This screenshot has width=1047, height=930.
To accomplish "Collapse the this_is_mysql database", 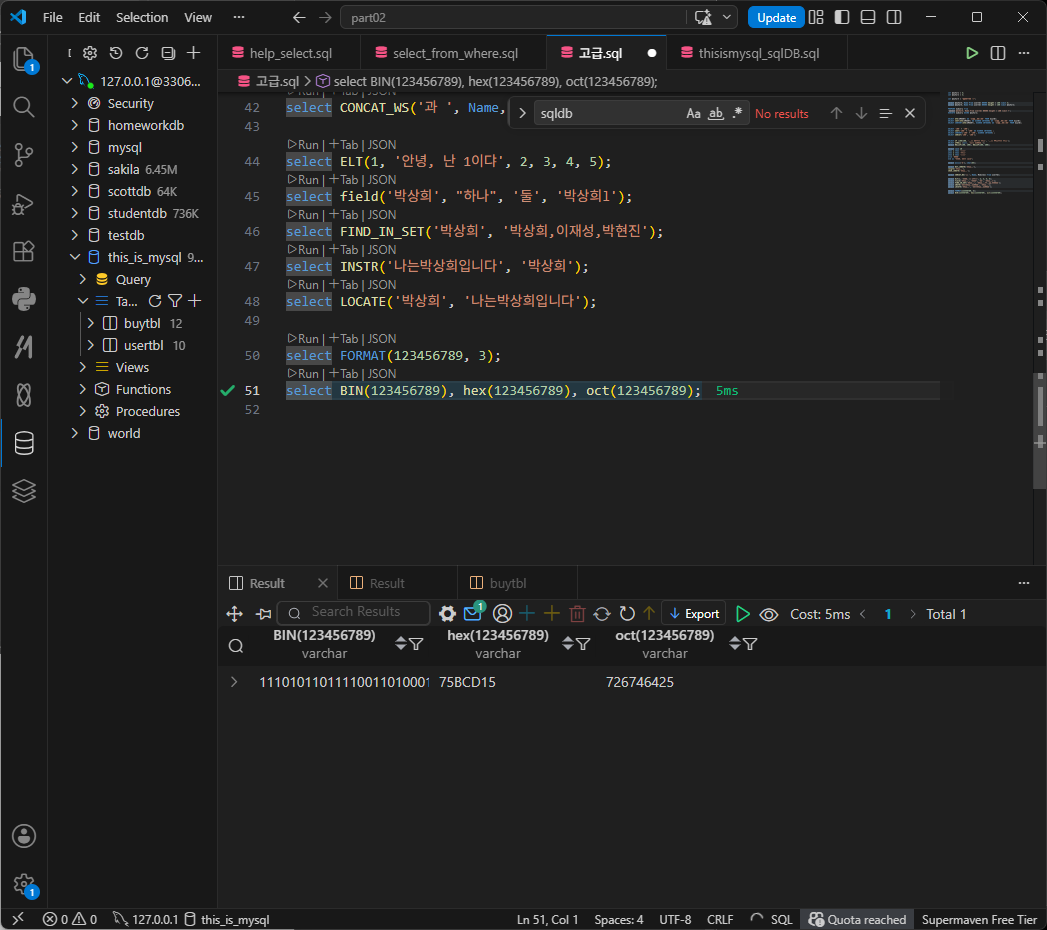I will 75,257.
